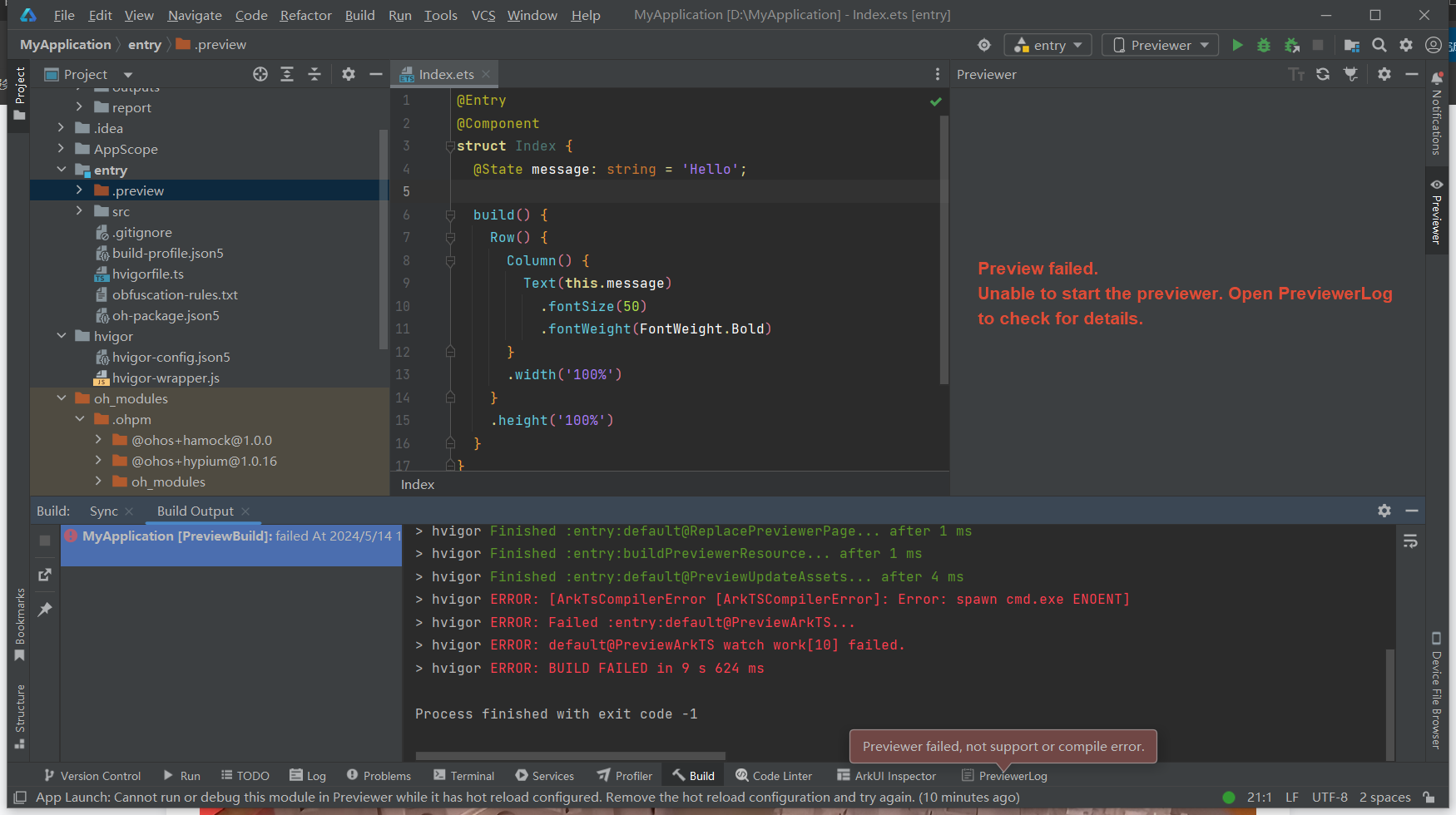Open the Tools menu
1456x815 pixels.
440,15
